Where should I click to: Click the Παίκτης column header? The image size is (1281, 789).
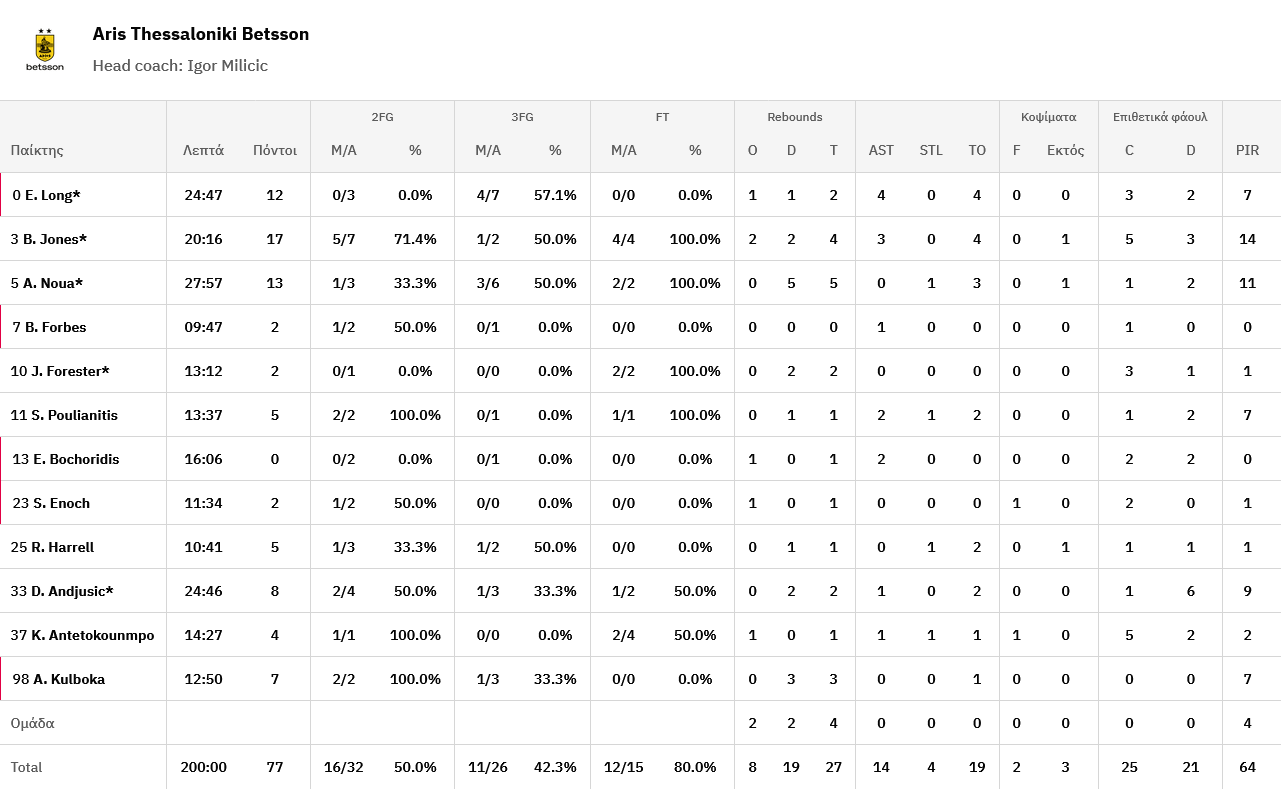(x=37, y=150)
